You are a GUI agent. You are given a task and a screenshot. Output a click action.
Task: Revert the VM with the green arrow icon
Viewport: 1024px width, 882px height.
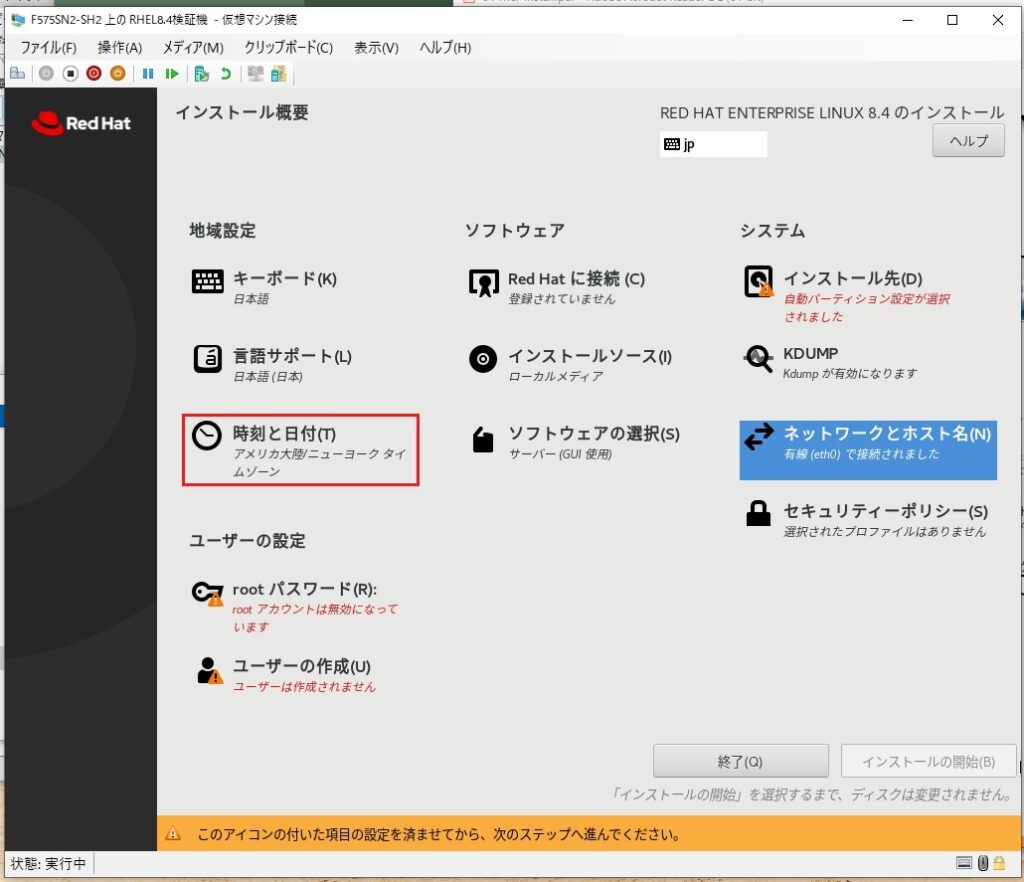pos(226,74)
